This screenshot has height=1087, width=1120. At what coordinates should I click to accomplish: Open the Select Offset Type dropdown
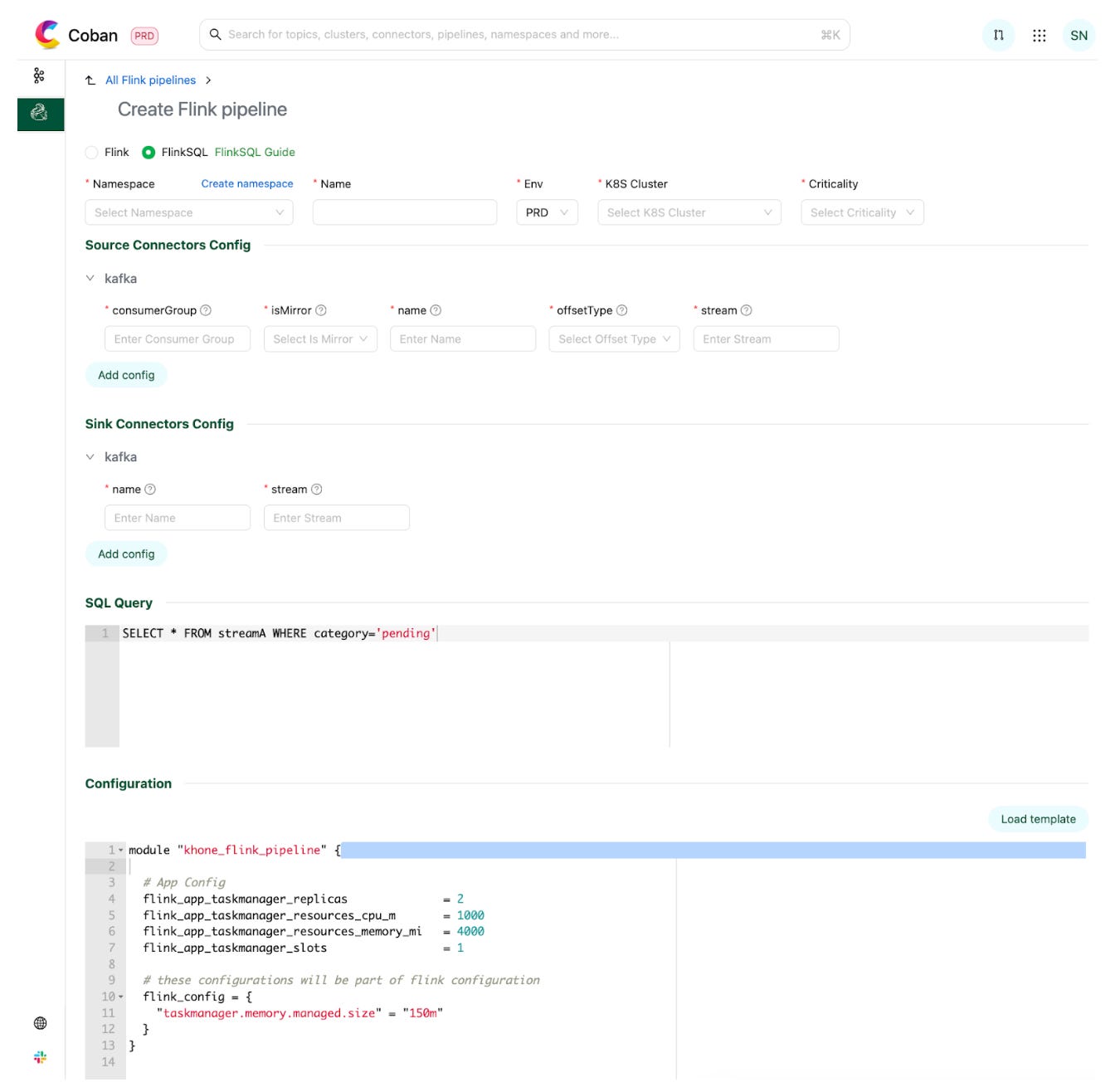[614, 339]
